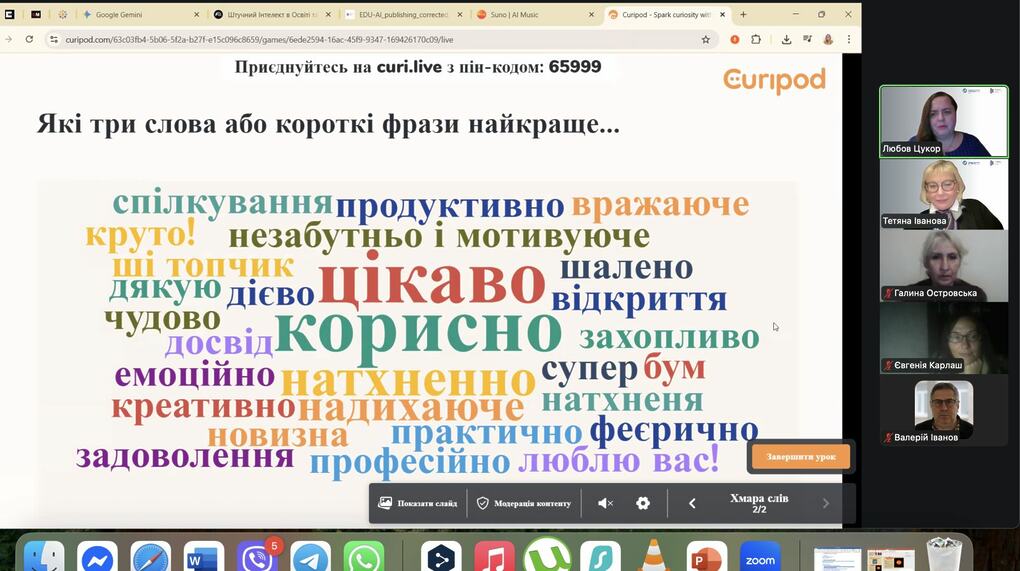Click the Curipod logo
1020x571 pixels.
point(774,79)
